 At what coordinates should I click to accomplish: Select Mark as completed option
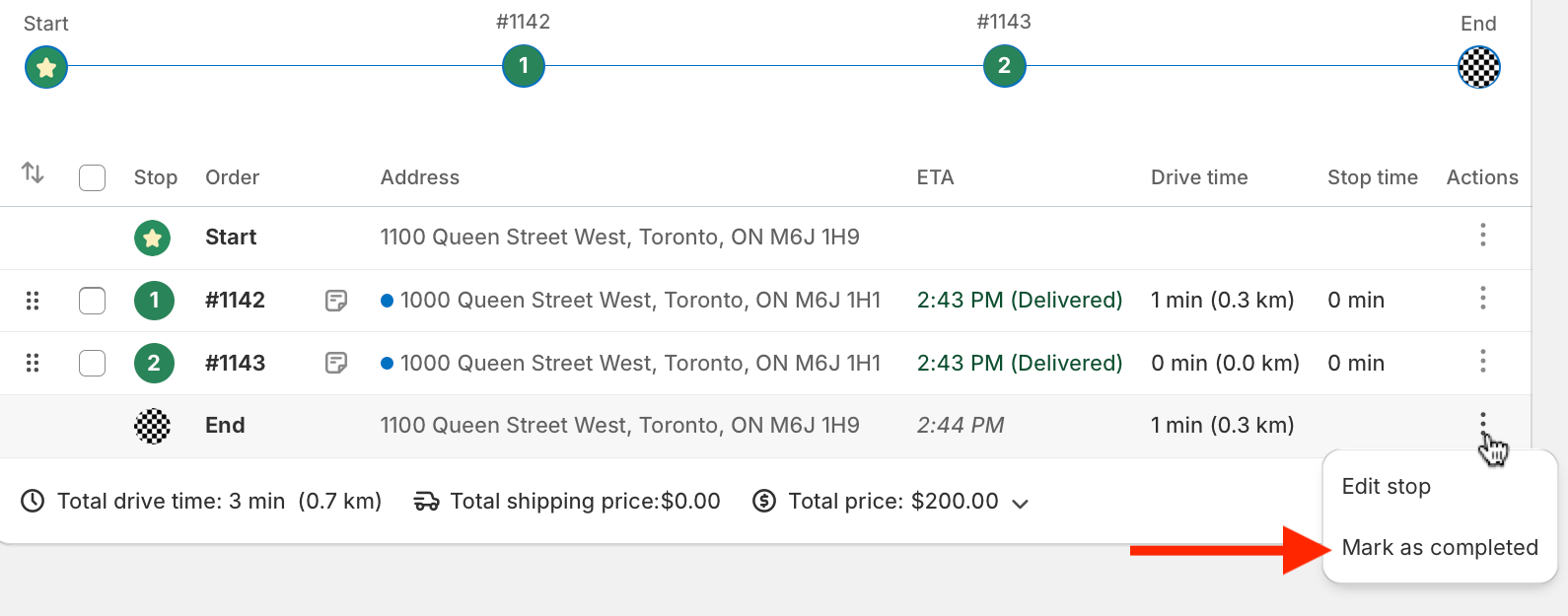point(1439,548)
